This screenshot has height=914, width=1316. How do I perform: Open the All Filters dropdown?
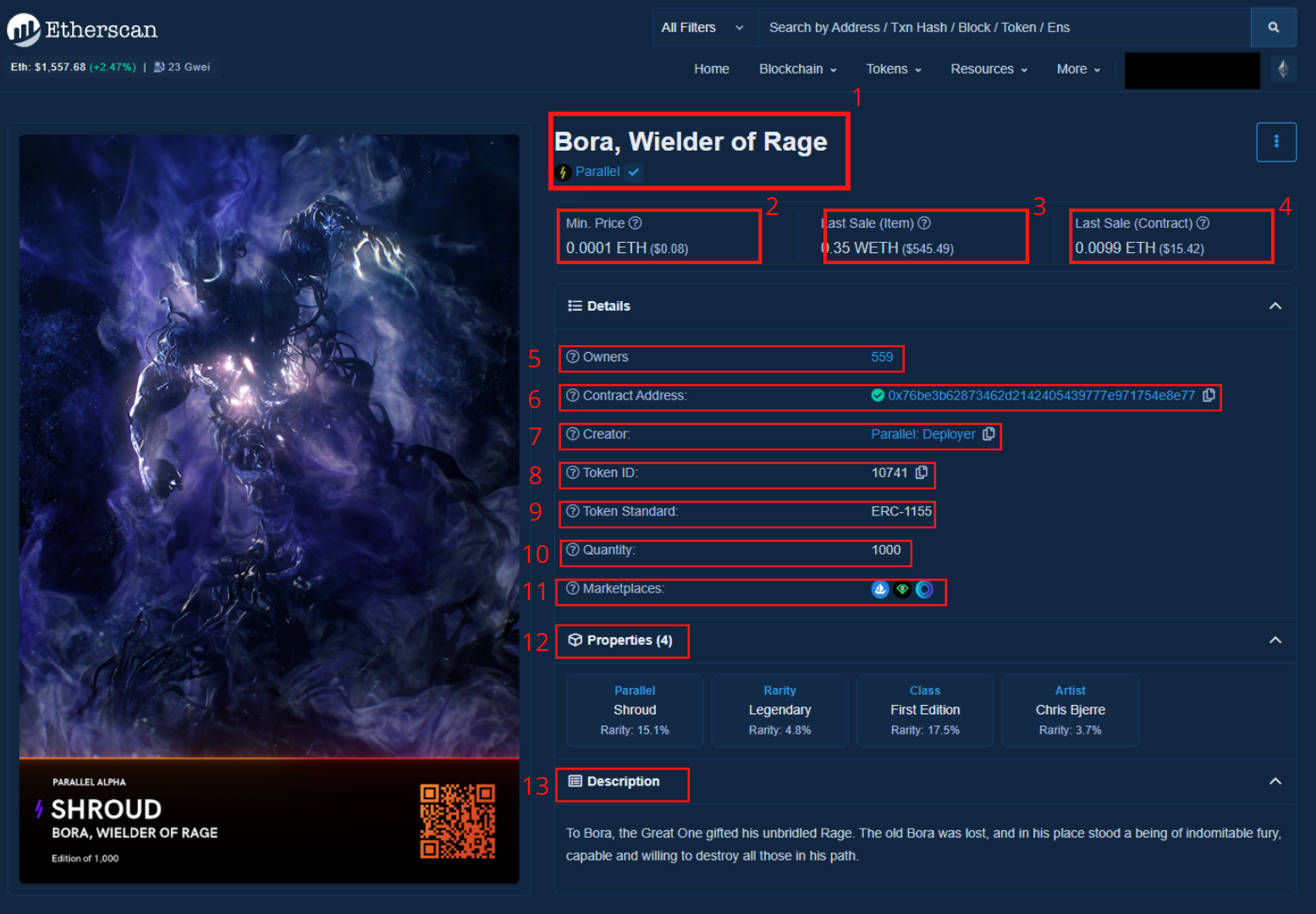pyautogui.click(x=702, y=28)
